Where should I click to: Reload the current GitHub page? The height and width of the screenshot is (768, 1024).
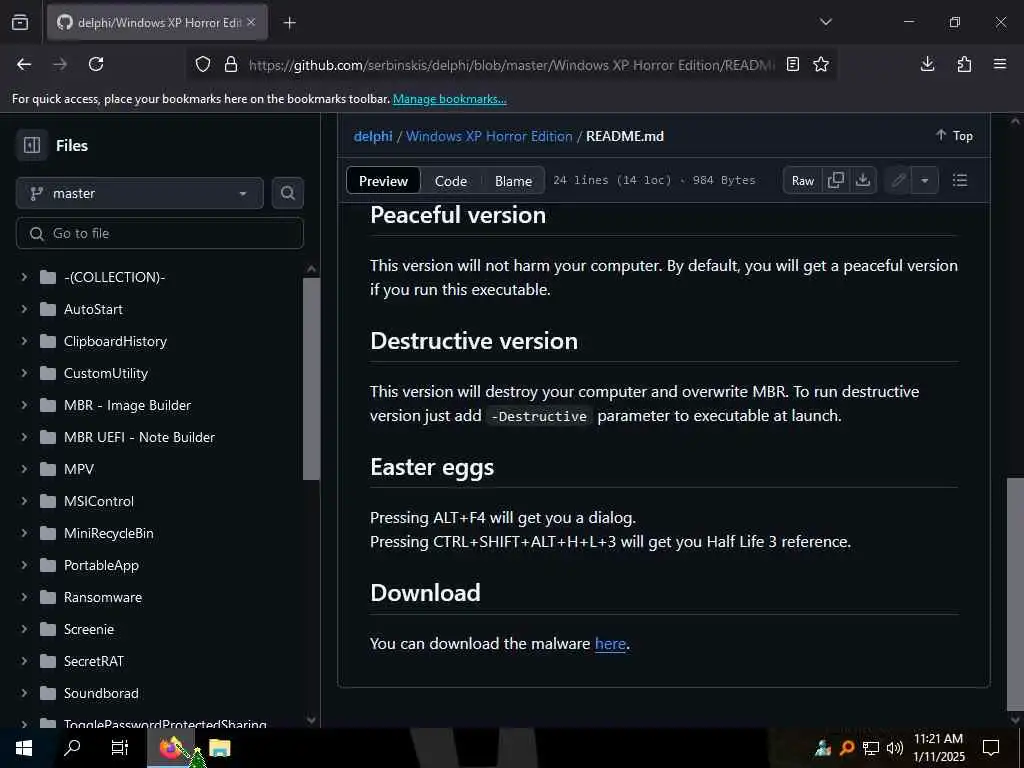pyautogui.click(x=96, y=64)
